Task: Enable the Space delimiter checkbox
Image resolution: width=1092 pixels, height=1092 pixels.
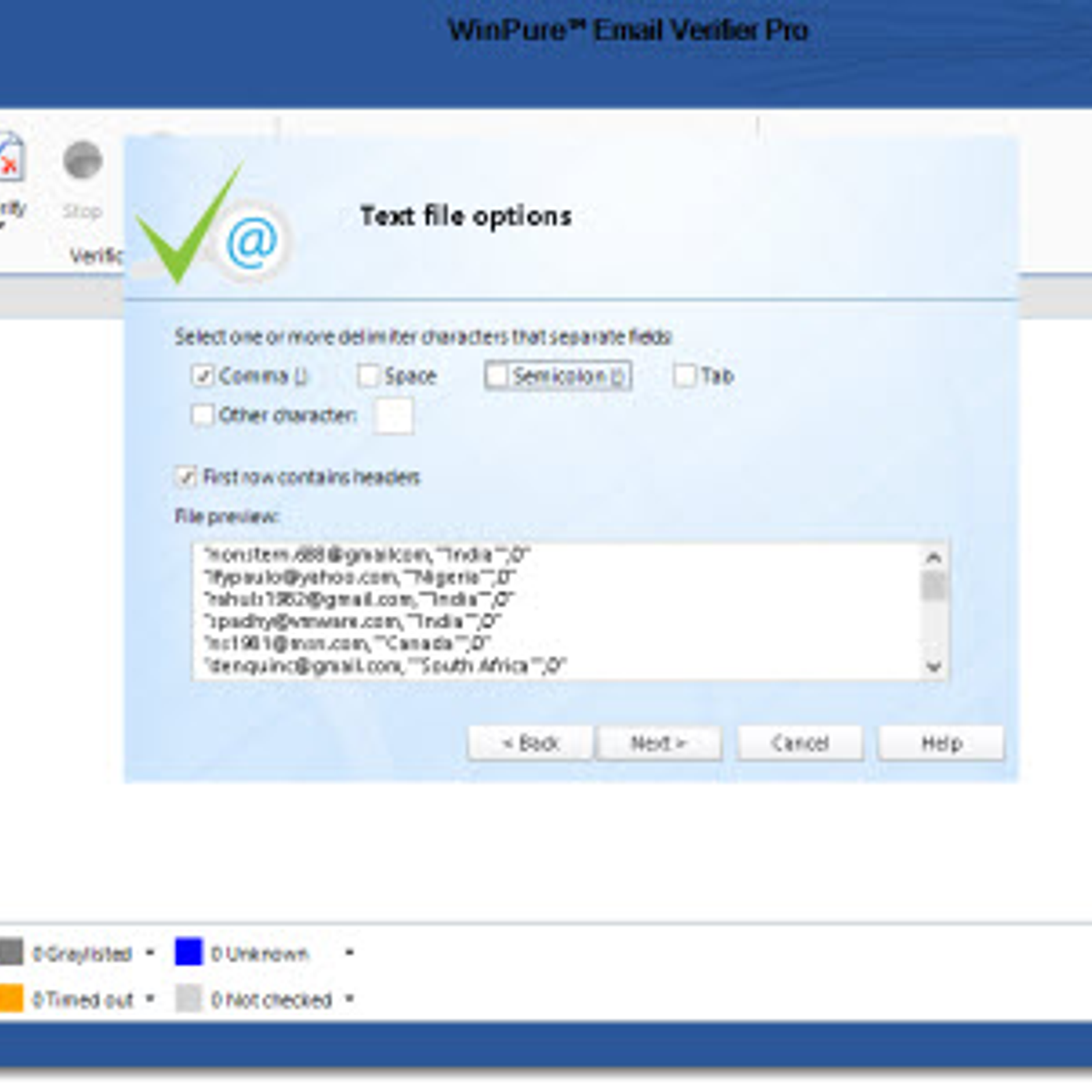Action: click(x=368, y=375)
